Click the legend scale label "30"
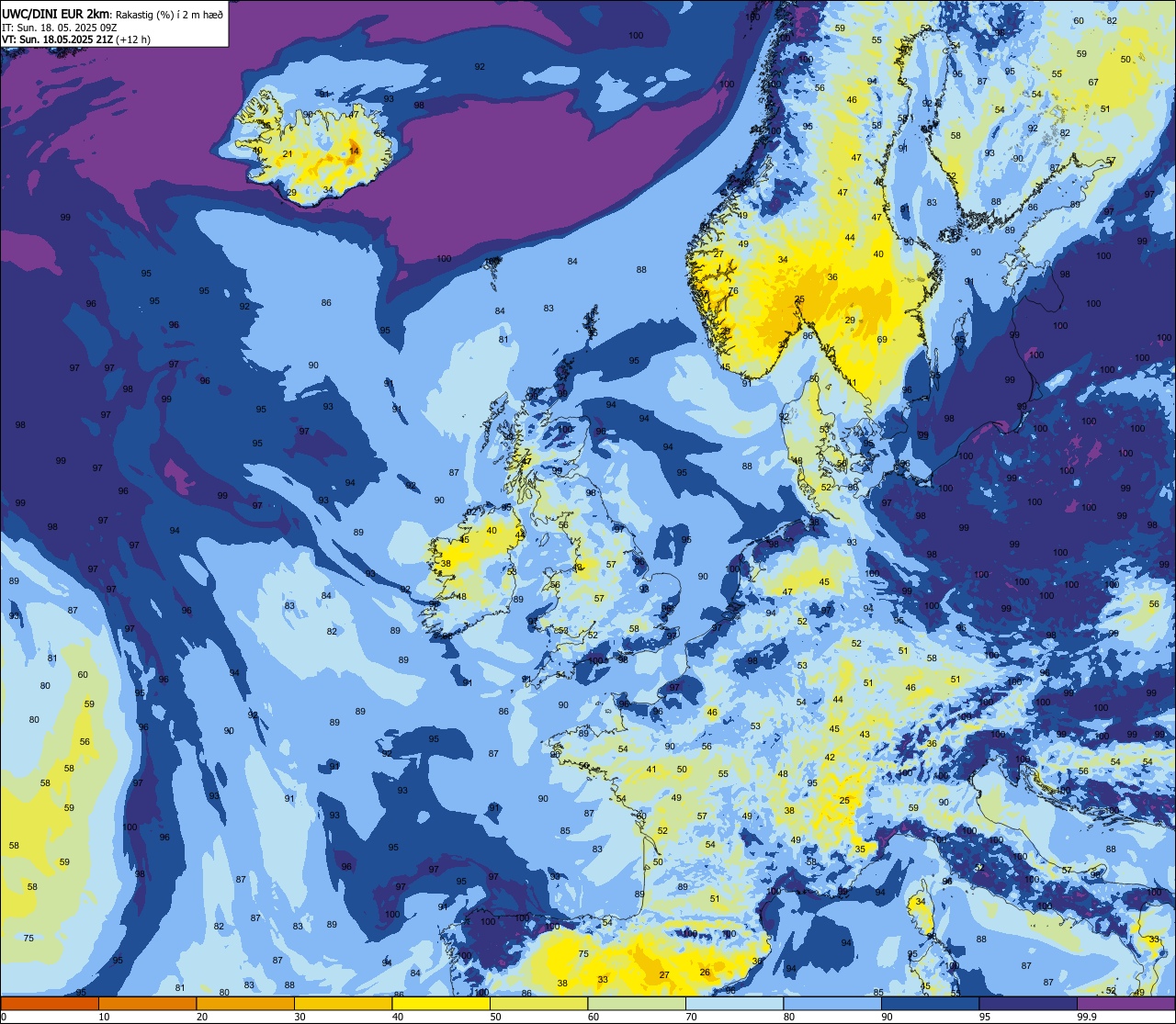Image resolution: width=1176 pixels, height=1024 pixels. 300,1017
